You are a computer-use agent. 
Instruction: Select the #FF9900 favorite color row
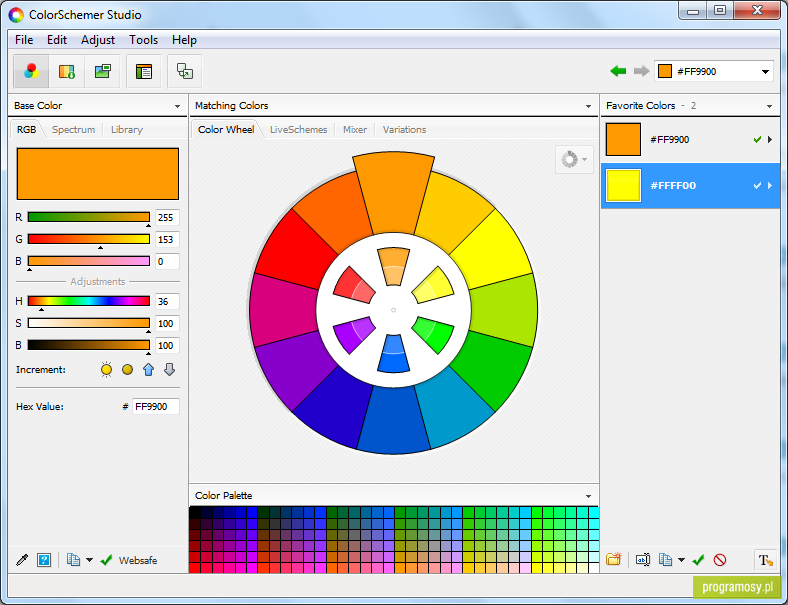pos(690,140)
